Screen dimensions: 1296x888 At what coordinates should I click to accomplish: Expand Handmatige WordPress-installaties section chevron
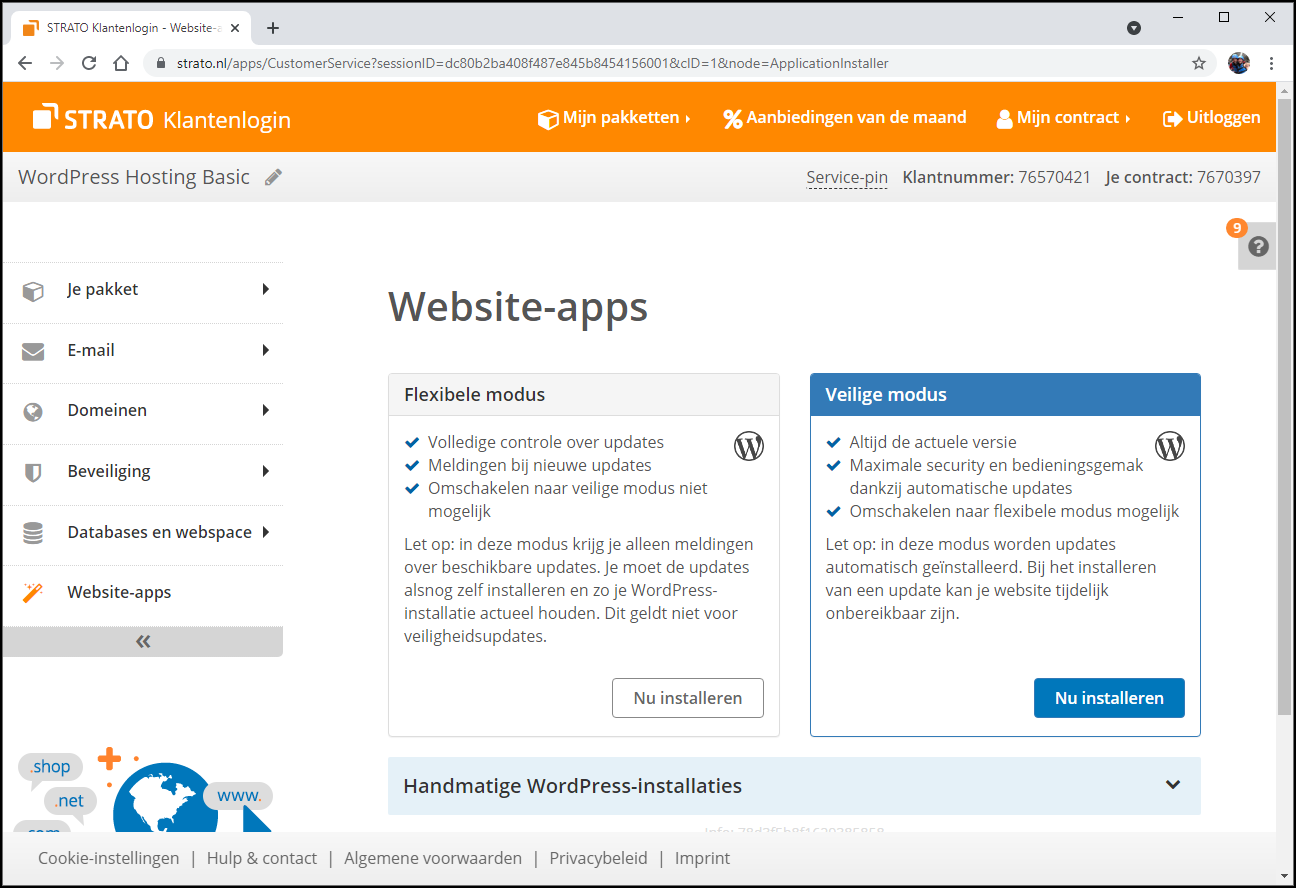[1174, 785]
